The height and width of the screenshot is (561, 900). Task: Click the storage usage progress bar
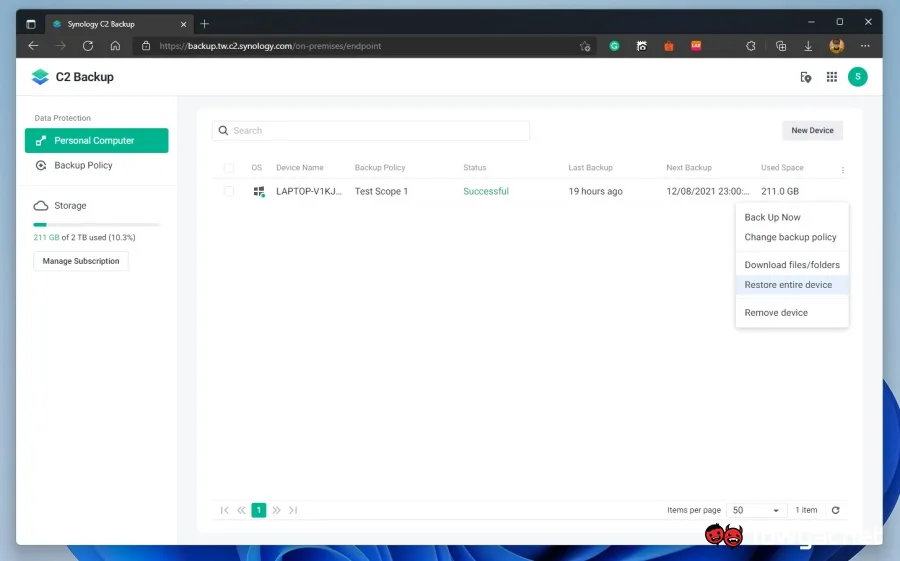(x=96, y=225)
